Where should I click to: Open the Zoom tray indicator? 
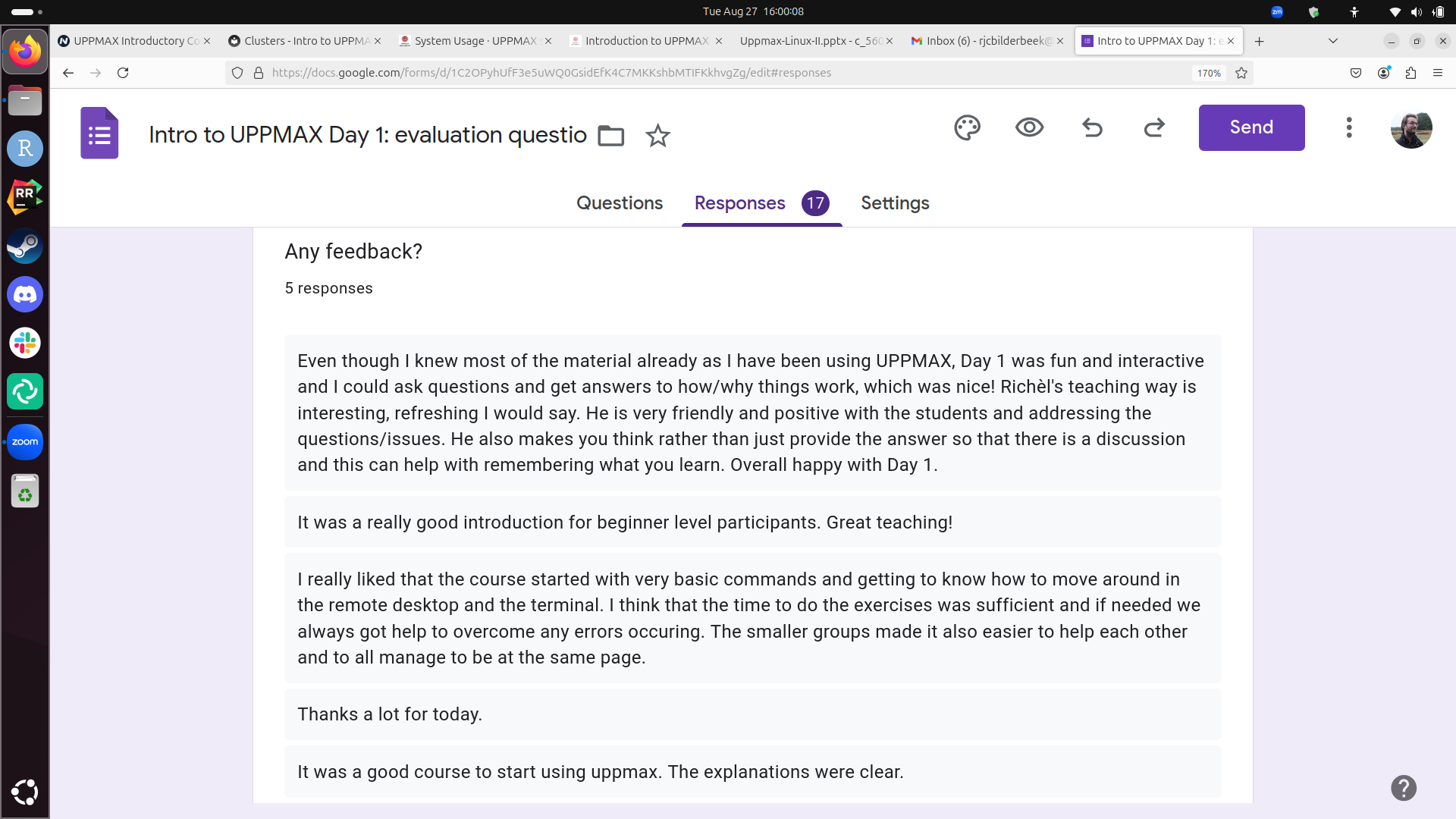[1277, 11]
